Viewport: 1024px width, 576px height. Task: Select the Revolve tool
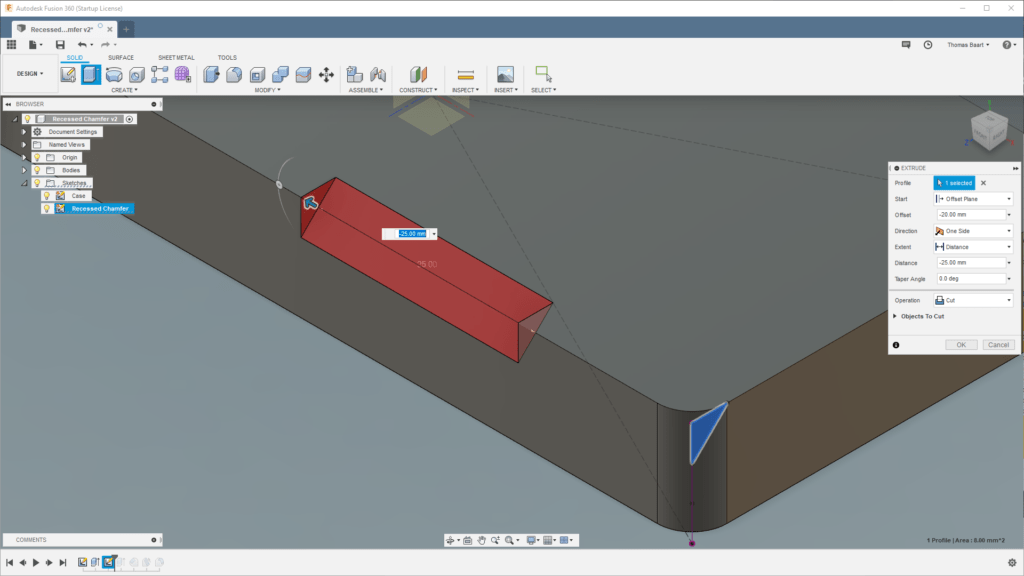click(x=113, y=75)
